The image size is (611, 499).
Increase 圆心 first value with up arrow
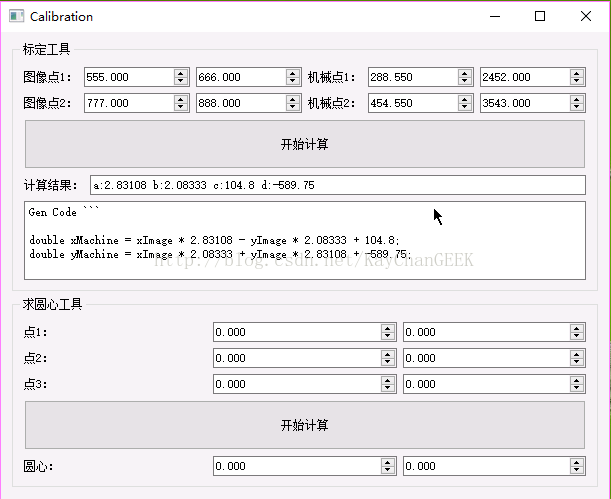tap(388, 462)
